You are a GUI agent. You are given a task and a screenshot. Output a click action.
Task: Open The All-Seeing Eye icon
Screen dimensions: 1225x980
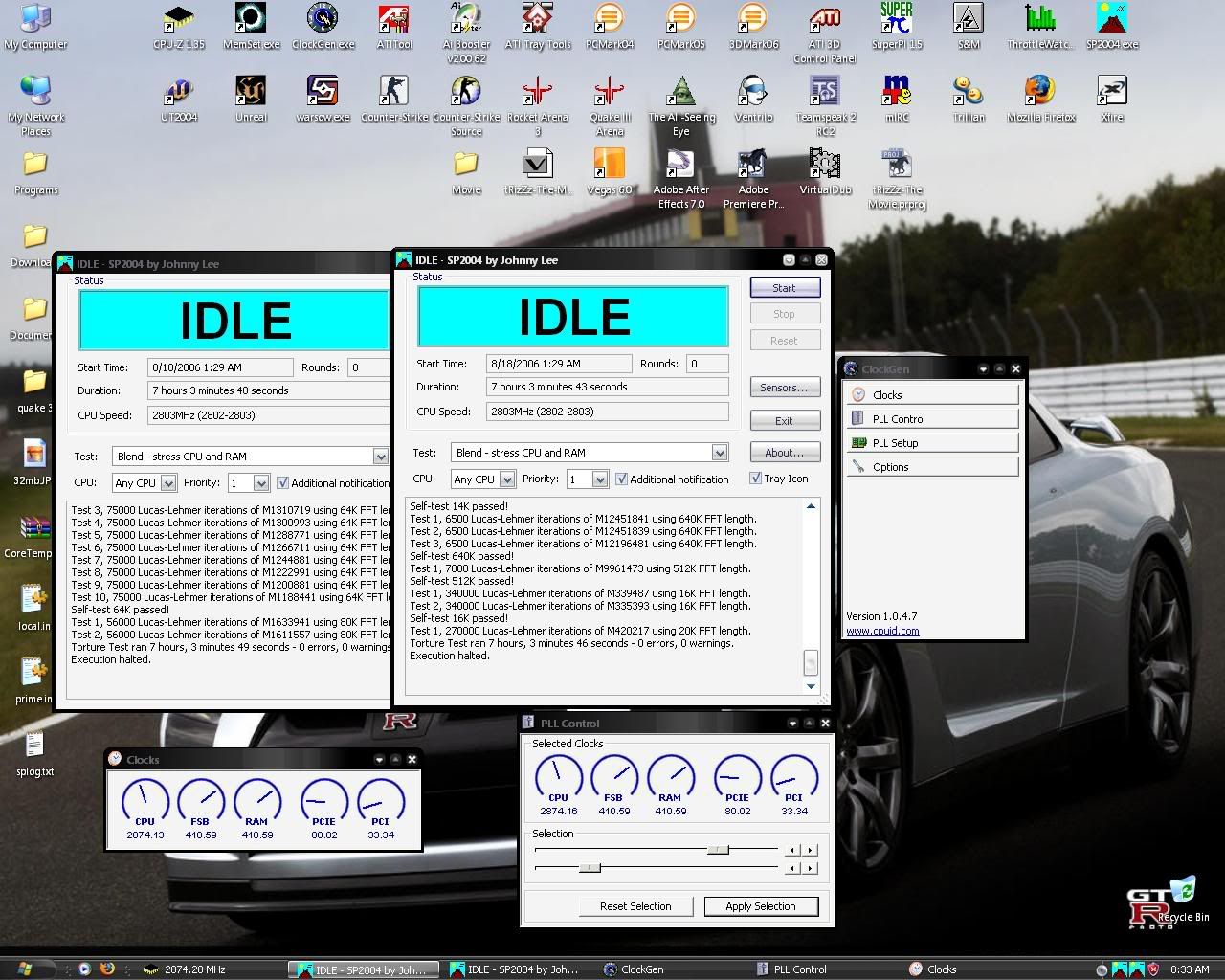(x=681, y=105)
